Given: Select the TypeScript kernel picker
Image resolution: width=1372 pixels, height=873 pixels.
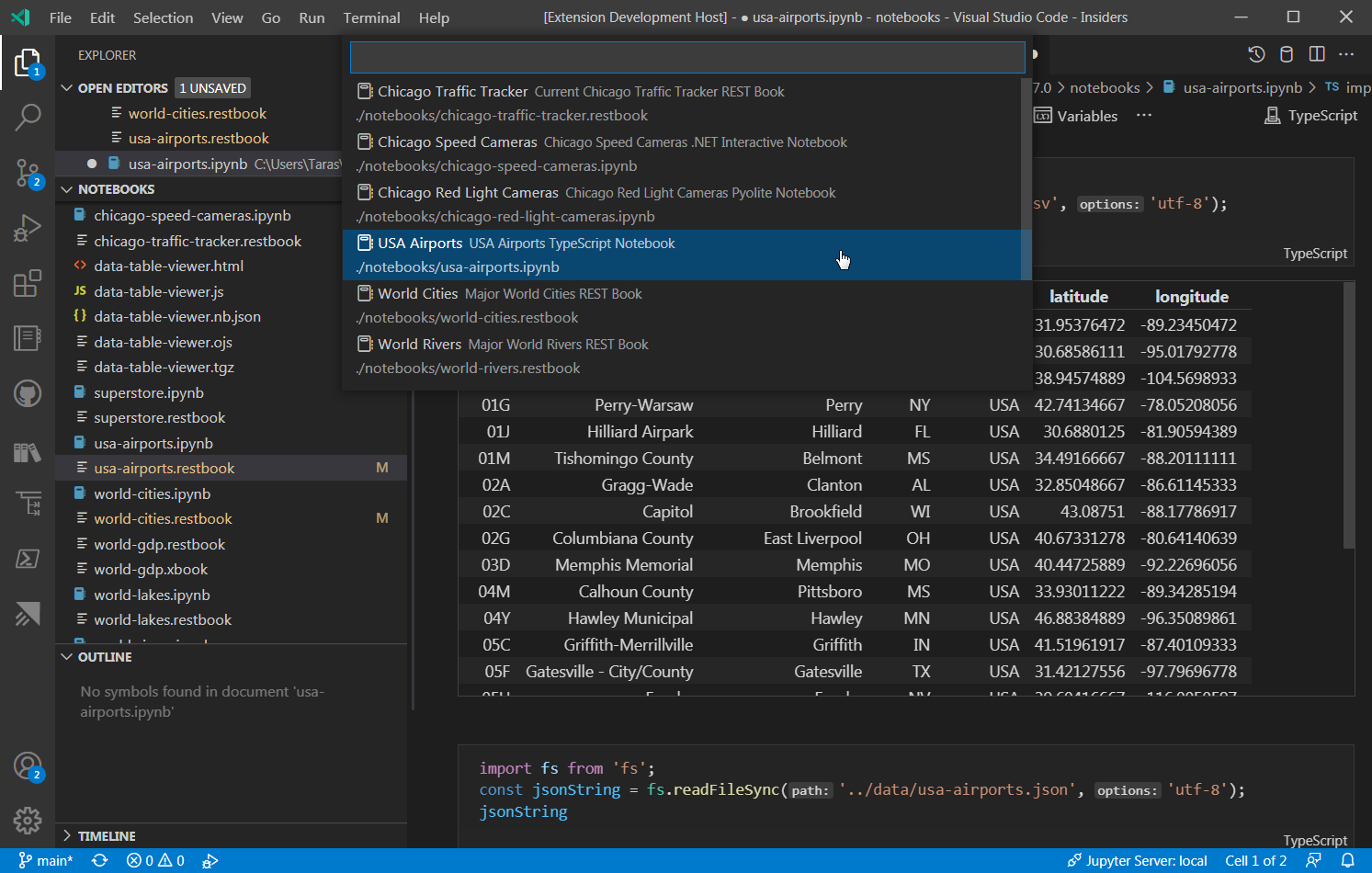Looking at the screenshot, I should (x=1311, y=116).
